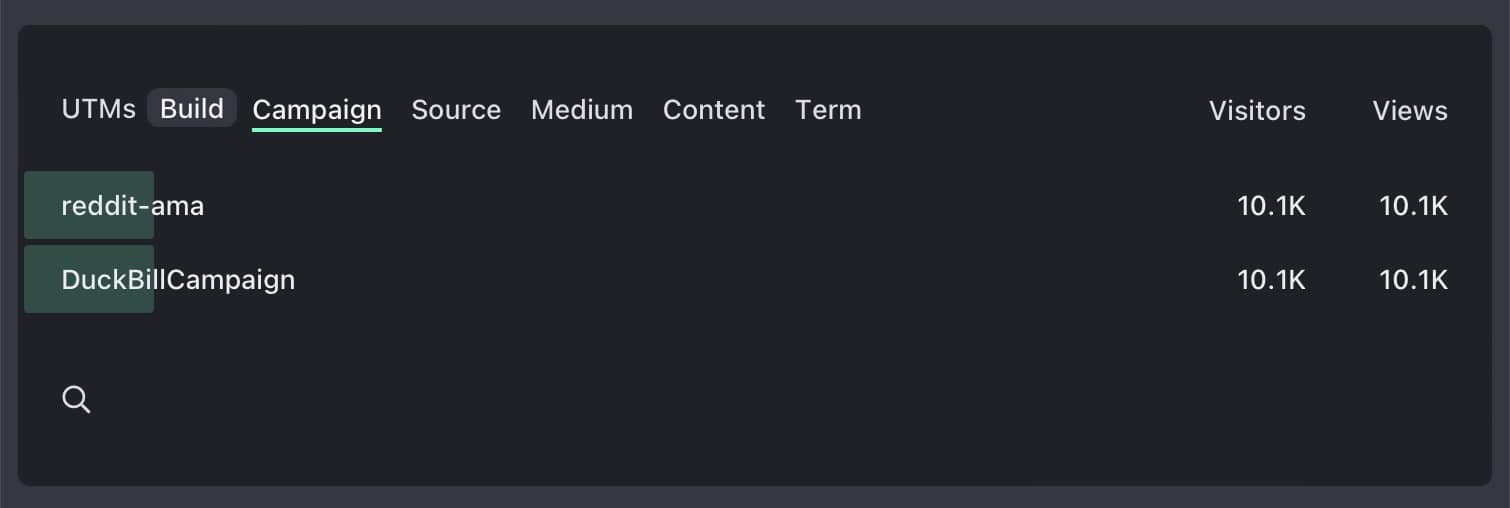The image size is (1510, 508).
Task: Click the Build UTM button
Action: point(192,108)
